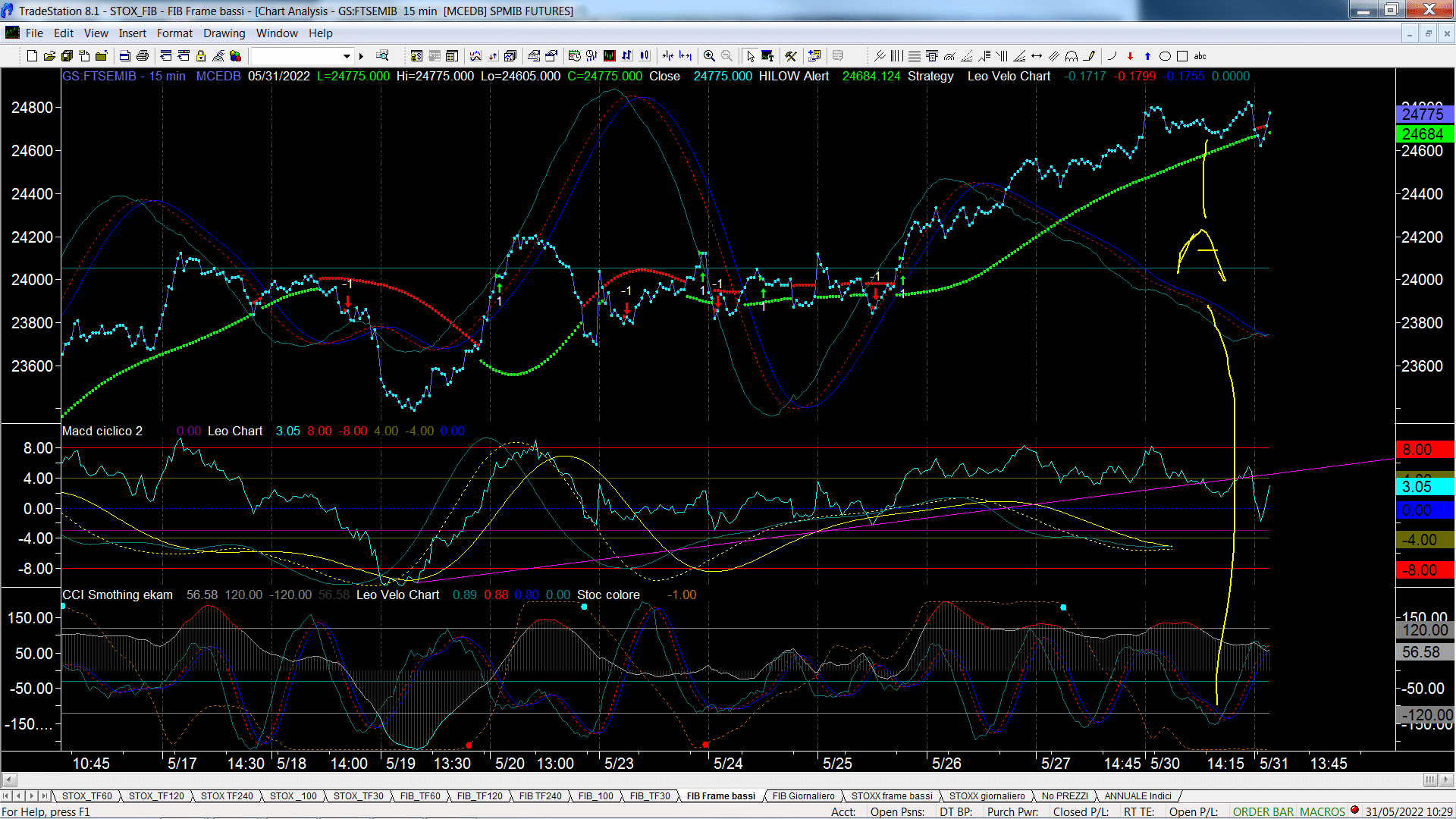Click the horizontal scrollbar left arrow
Viewport: 1456px width, 819px height.
tap(9, 780)
